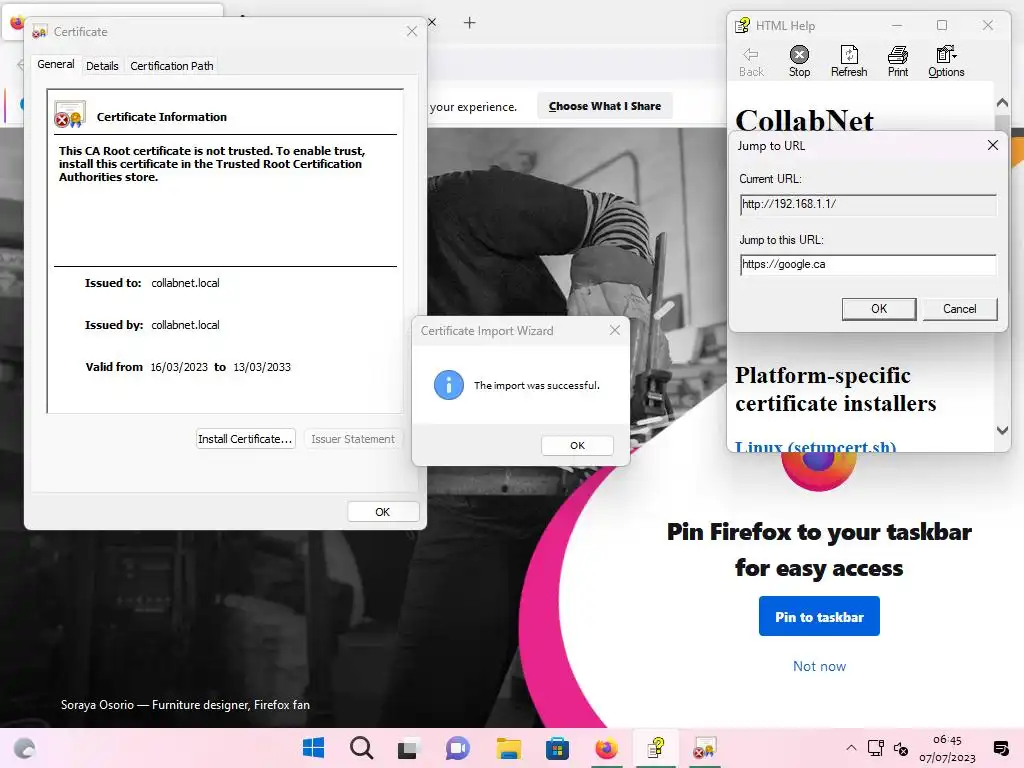1024x768 pixels.
Task: Click Platform-specific certificate installers heading
Action: click(x=835, y=389)
